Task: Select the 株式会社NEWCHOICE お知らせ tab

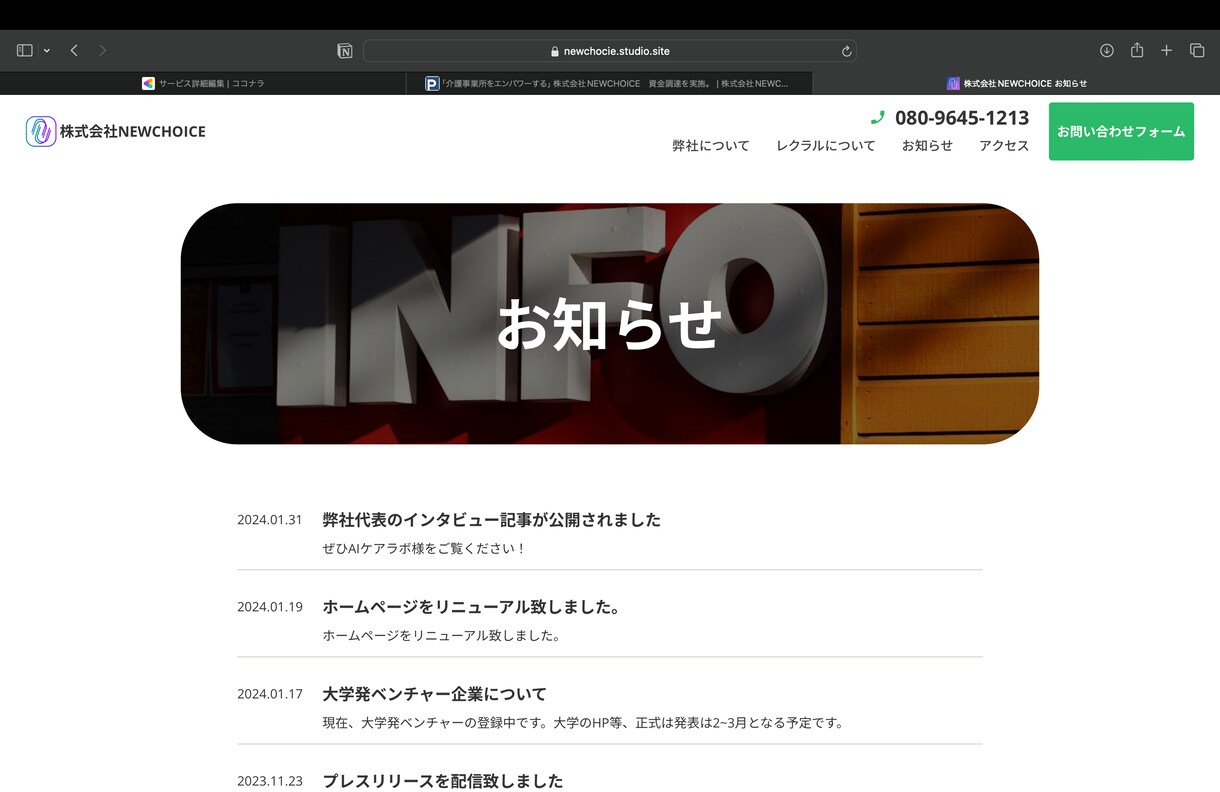Action: pos(1016,84)
